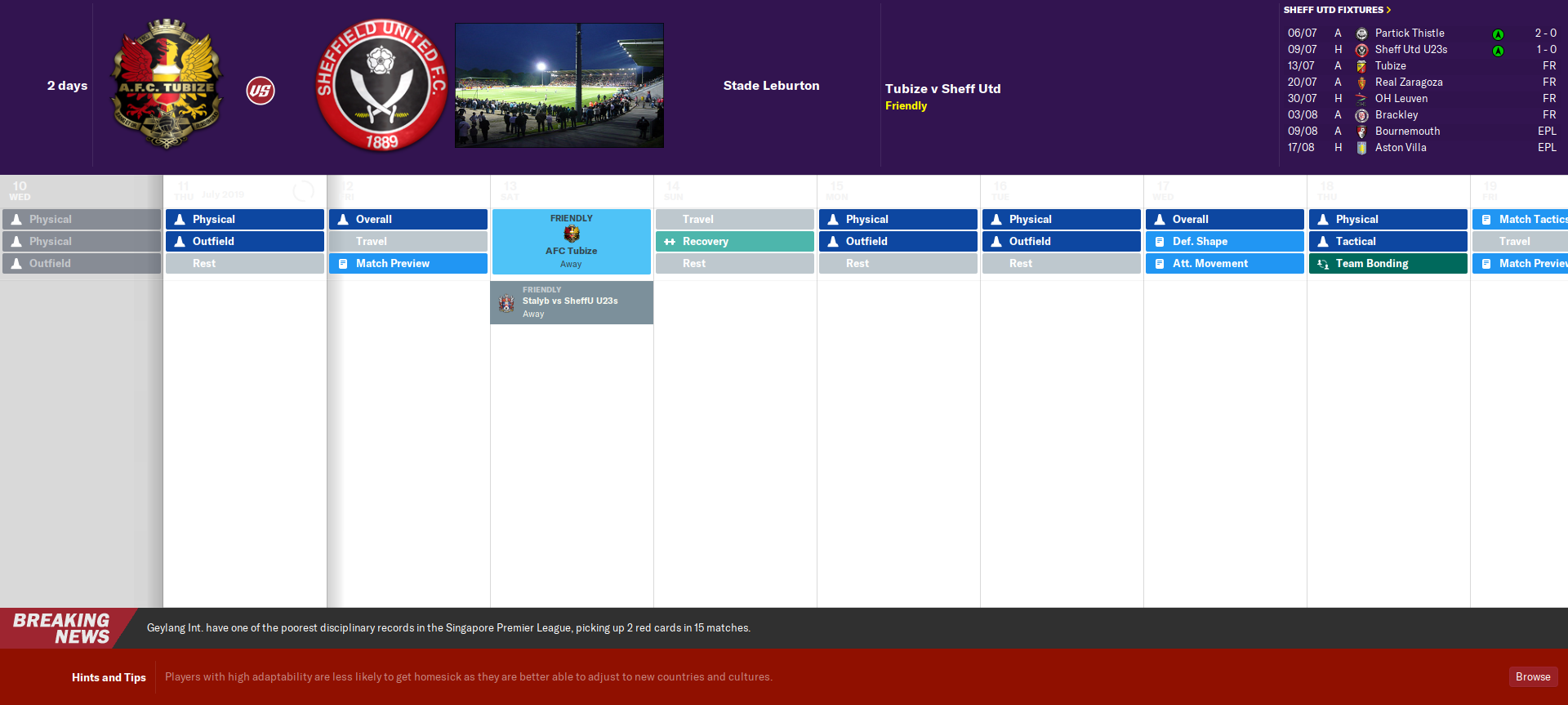
Task: Click the Overall session icon on Wednesday 17
Action: [x=1160, y=220]
